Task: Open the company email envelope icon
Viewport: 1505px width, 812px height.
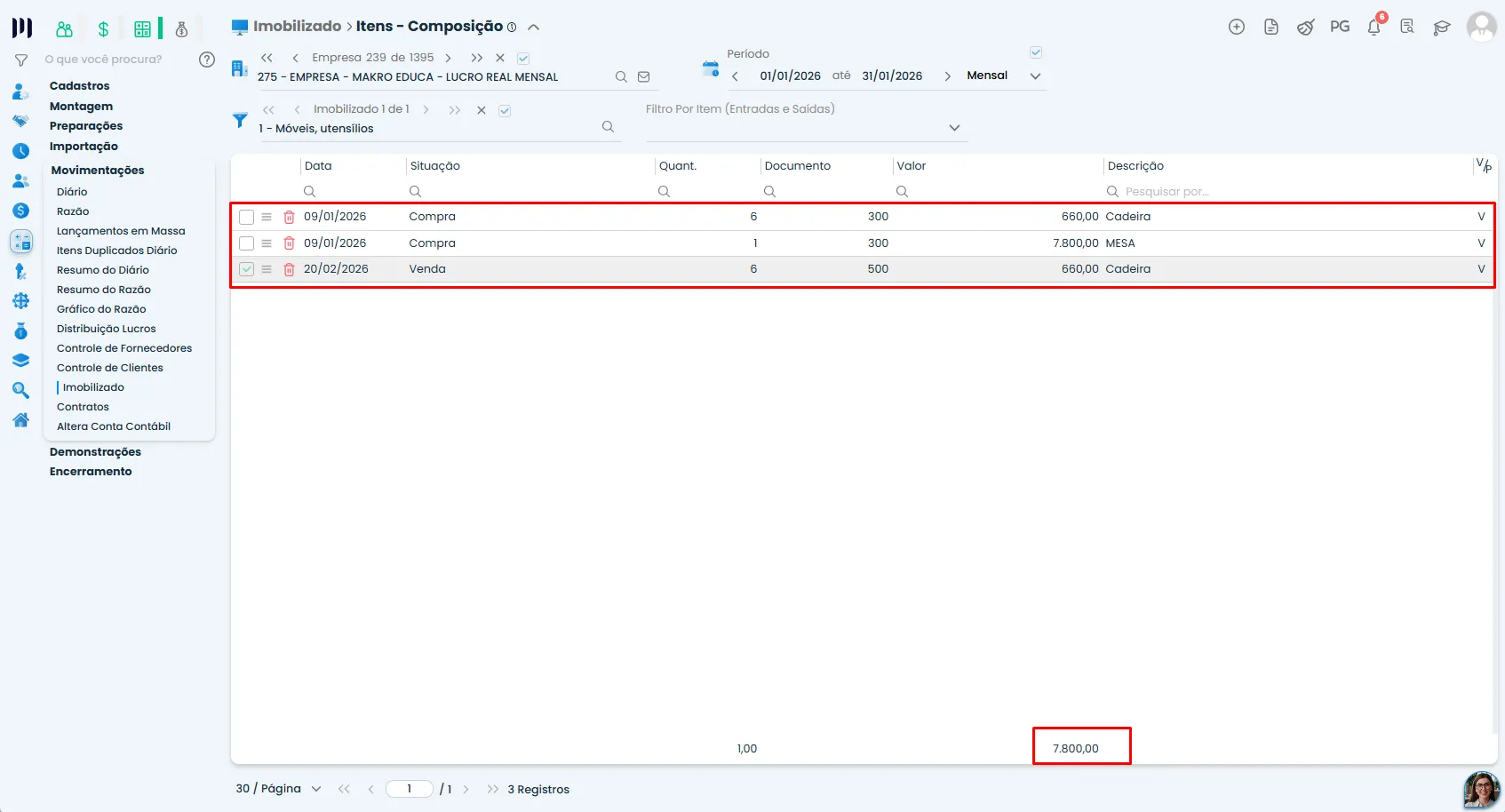Action: pos(644,77)
